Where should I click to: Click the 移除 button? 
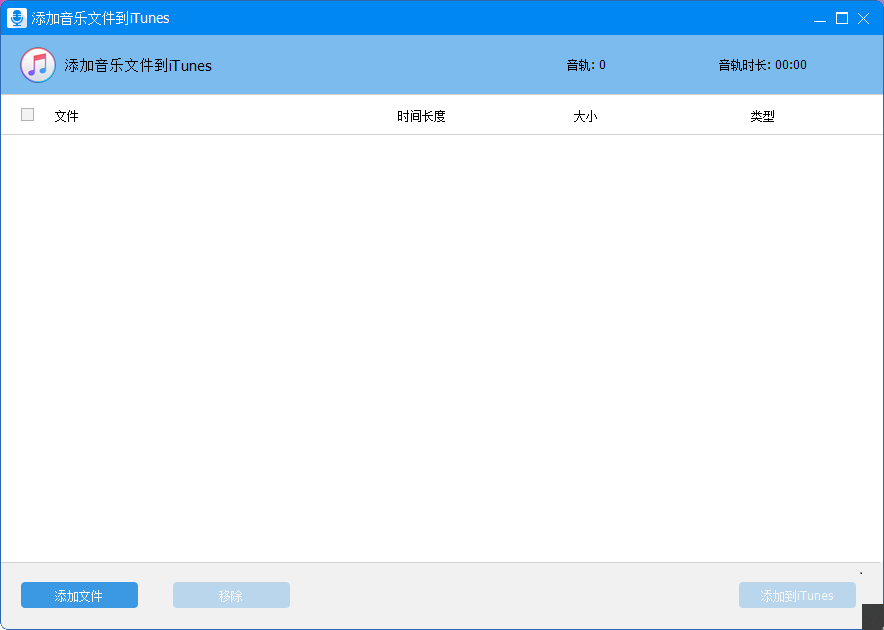231,595
